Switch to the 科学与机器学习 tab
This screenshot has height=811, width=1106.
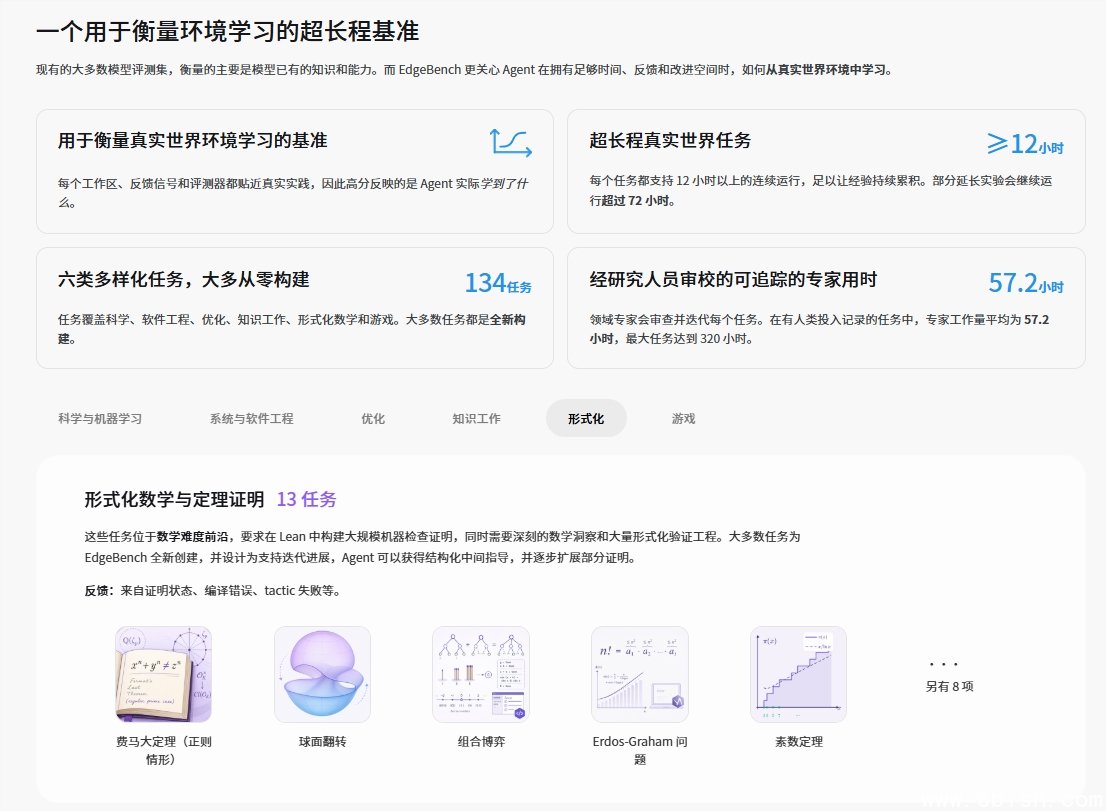(x=100, y=418)
